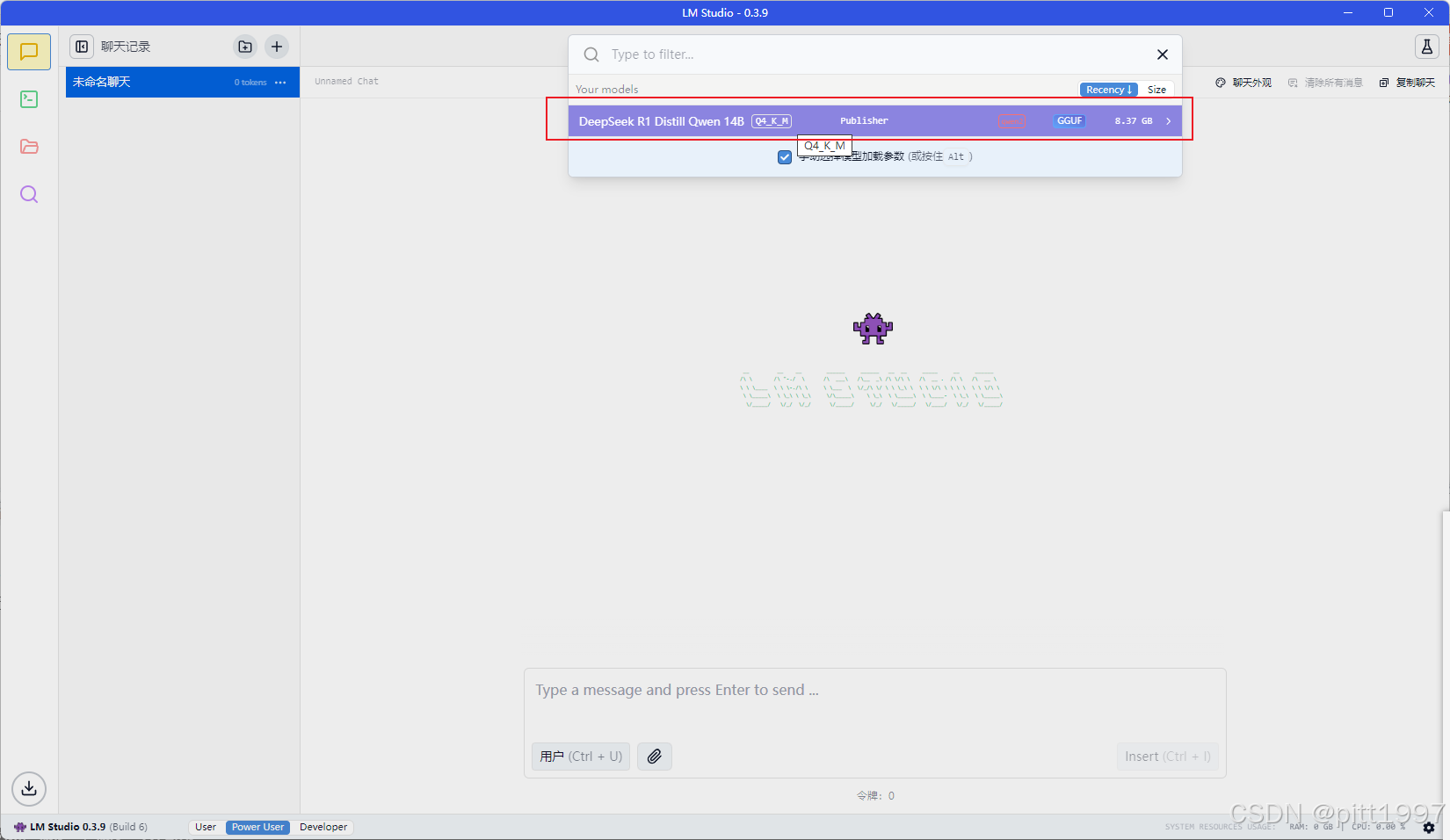
Task: Open chat appearance 聊天外观
Action: 1243,83
